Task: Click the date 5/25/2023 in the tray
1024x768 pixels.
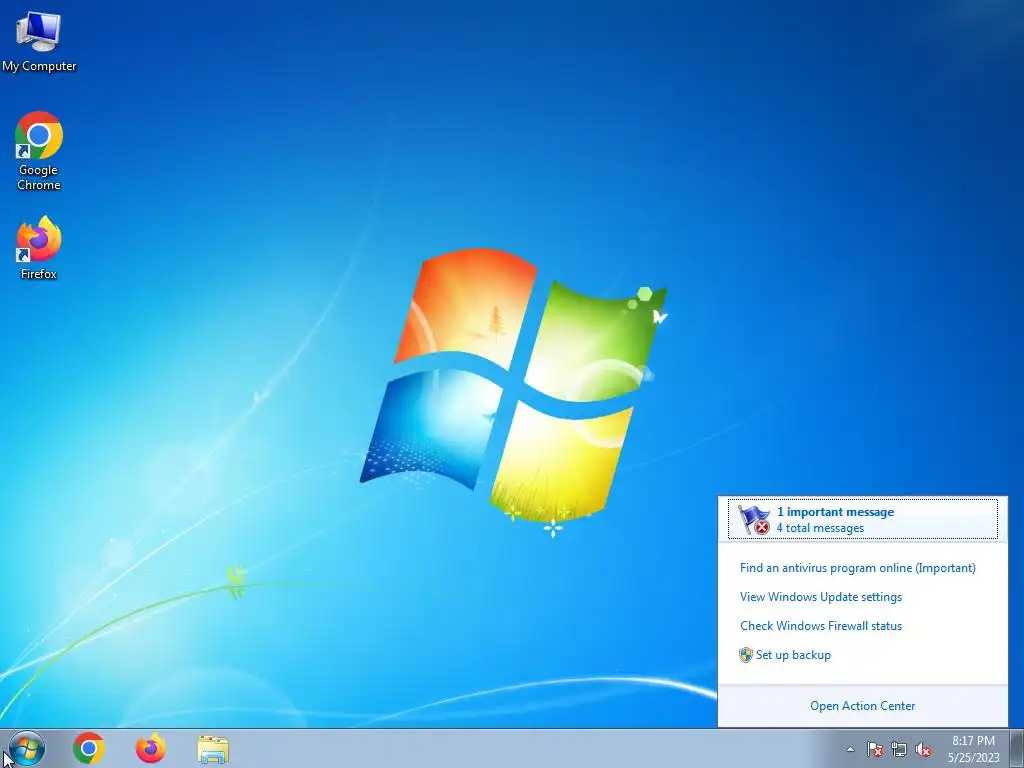Action: point(974,758)
